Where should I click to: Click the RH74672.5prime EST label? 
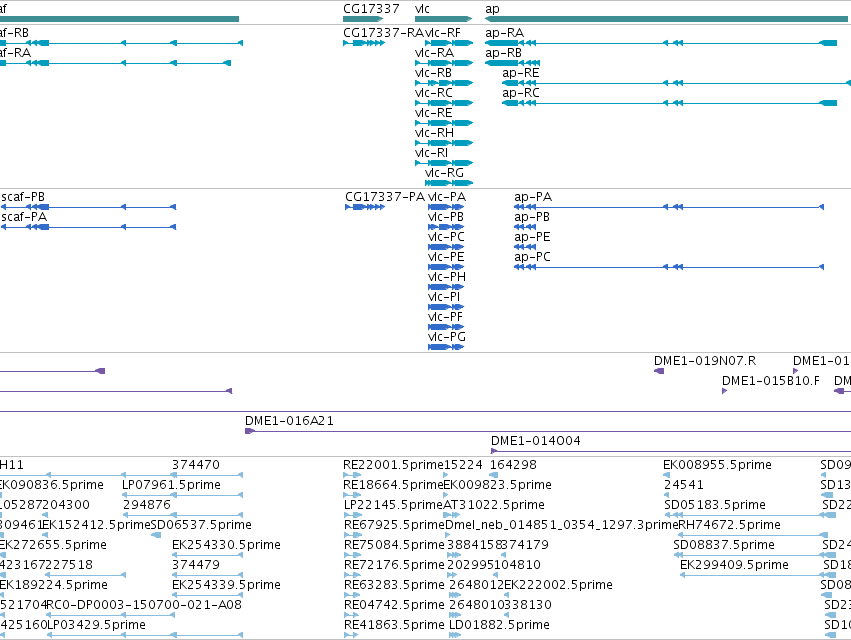[x=729, y=525]
